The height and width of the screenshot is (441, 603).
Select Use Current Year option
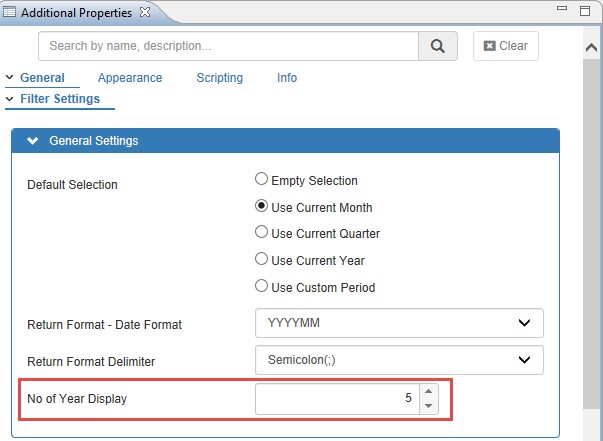(x=262, y=260)
